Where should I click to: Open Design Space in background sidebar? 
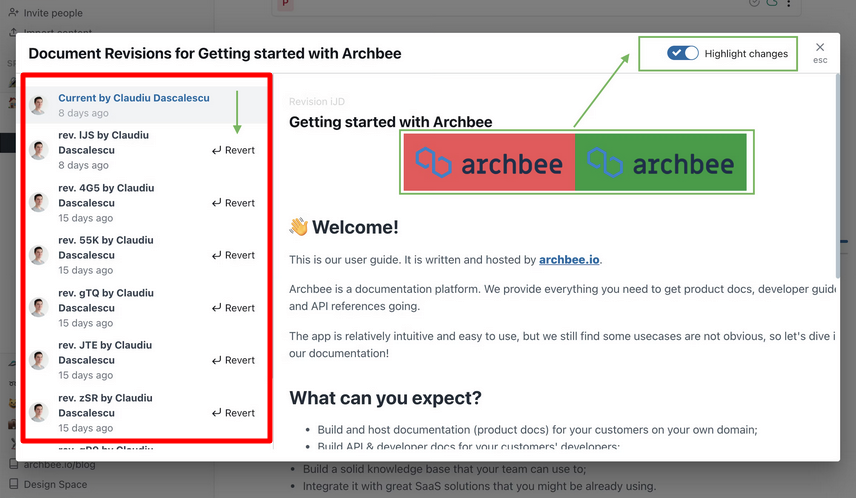click(55, 484)
